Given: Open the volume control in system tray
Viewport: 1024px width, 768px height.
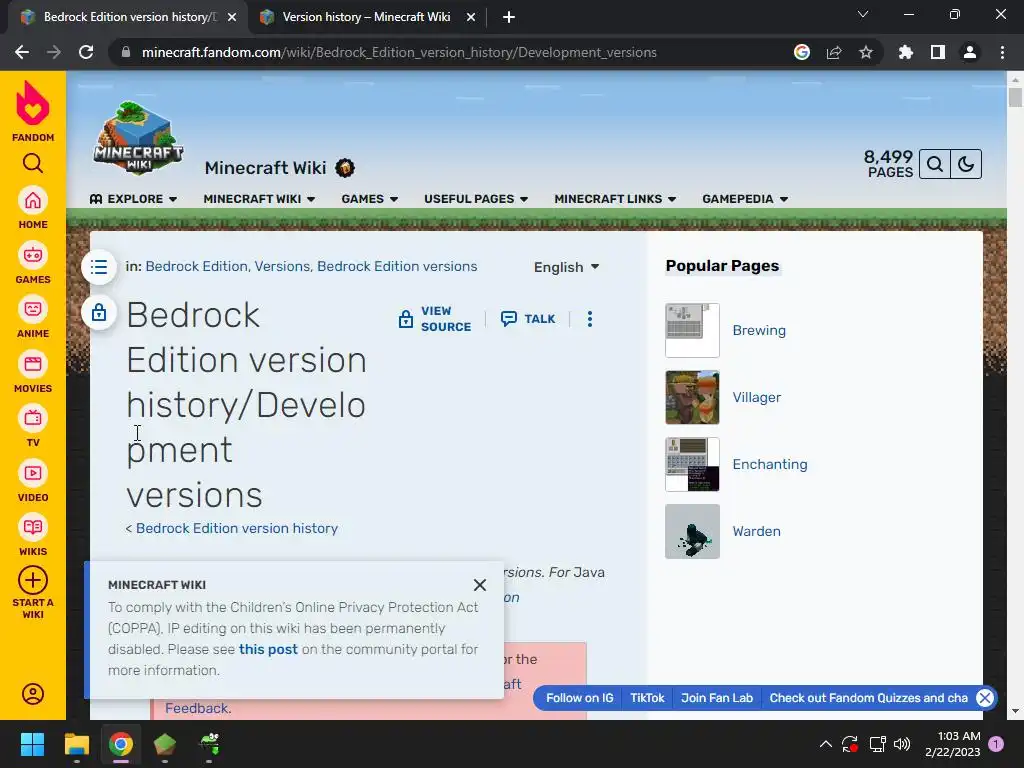Looking at the screenshot, I should (902, 744).
